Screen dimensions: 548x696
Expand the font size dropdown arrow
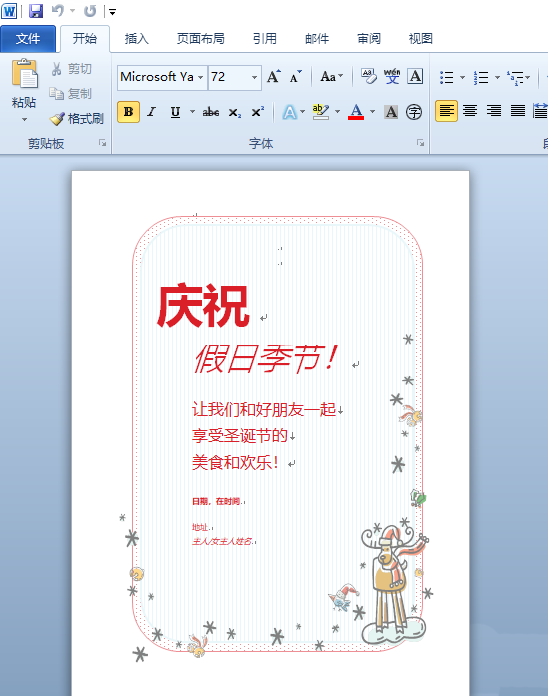click(x=255, y=77)
